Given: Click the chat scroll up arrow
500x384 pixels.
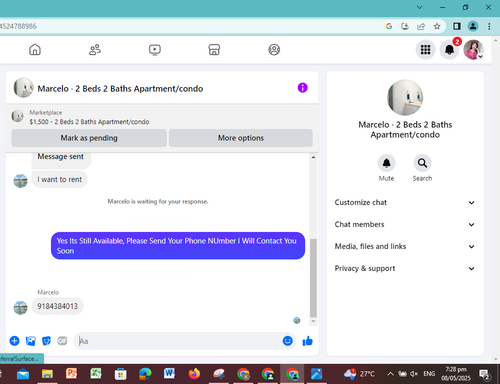Looking at the screenshot, I should pyautogui.click(x=313, y=157).
